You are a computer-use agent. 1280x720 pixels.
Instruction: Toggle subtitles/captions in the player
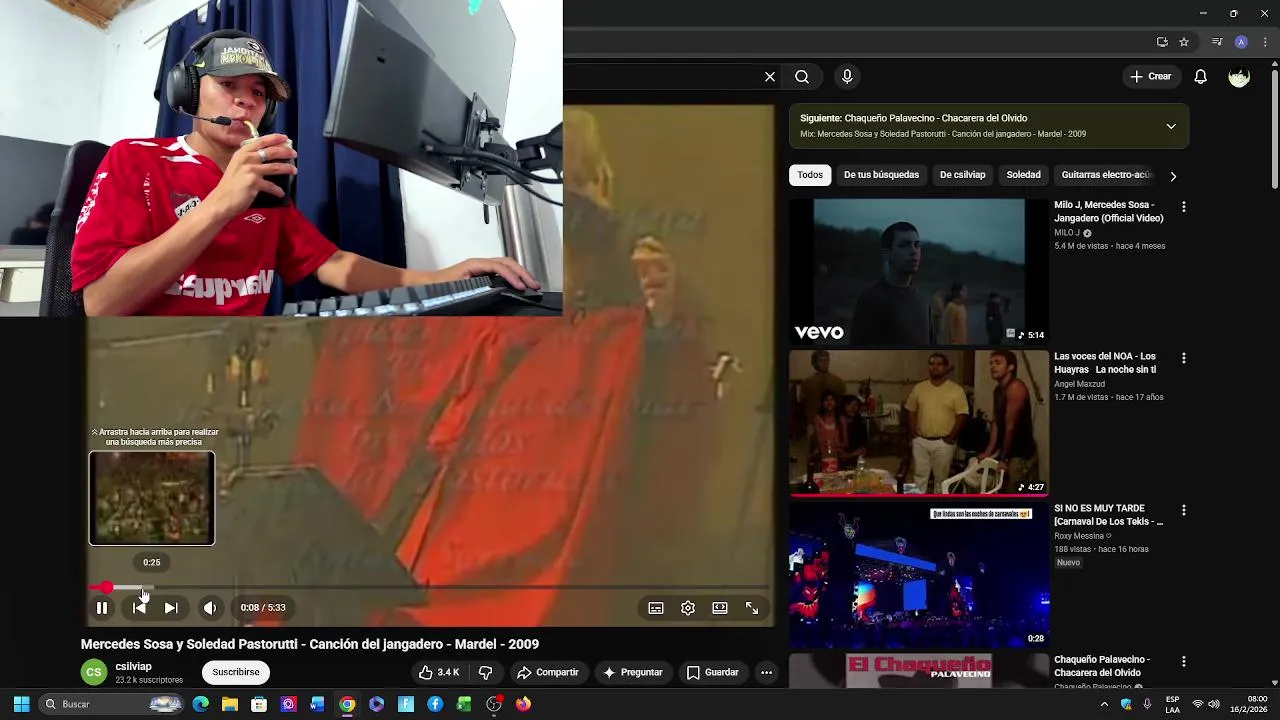(656, 608)
